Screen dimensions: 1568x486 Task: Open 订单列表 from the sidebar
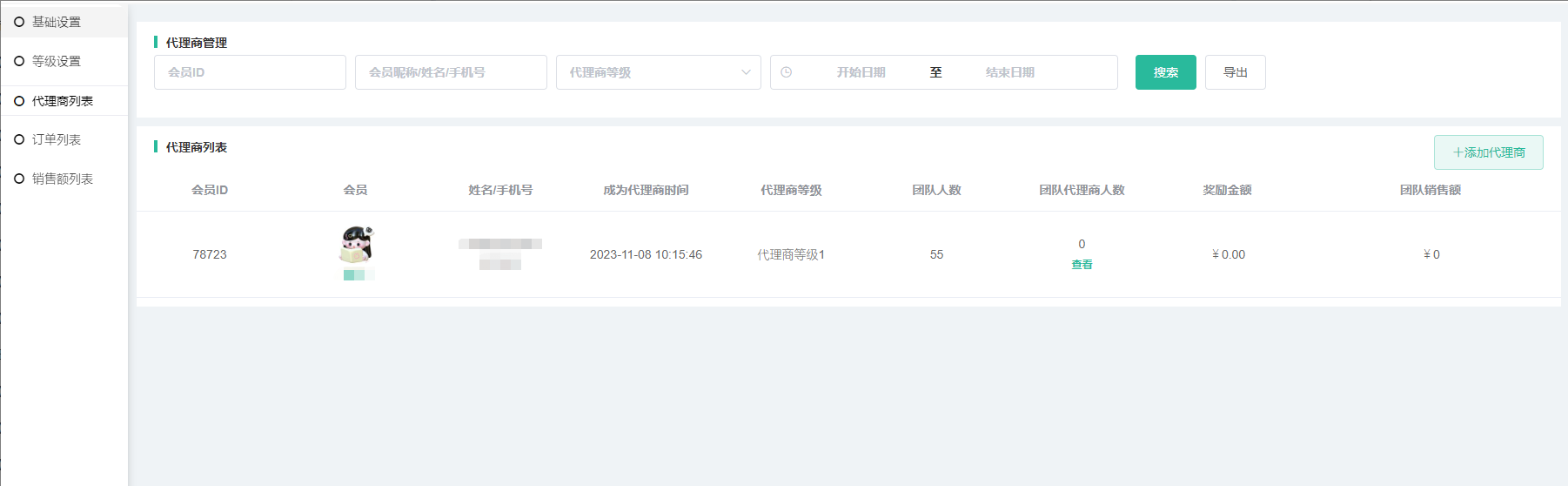point(57,139)
